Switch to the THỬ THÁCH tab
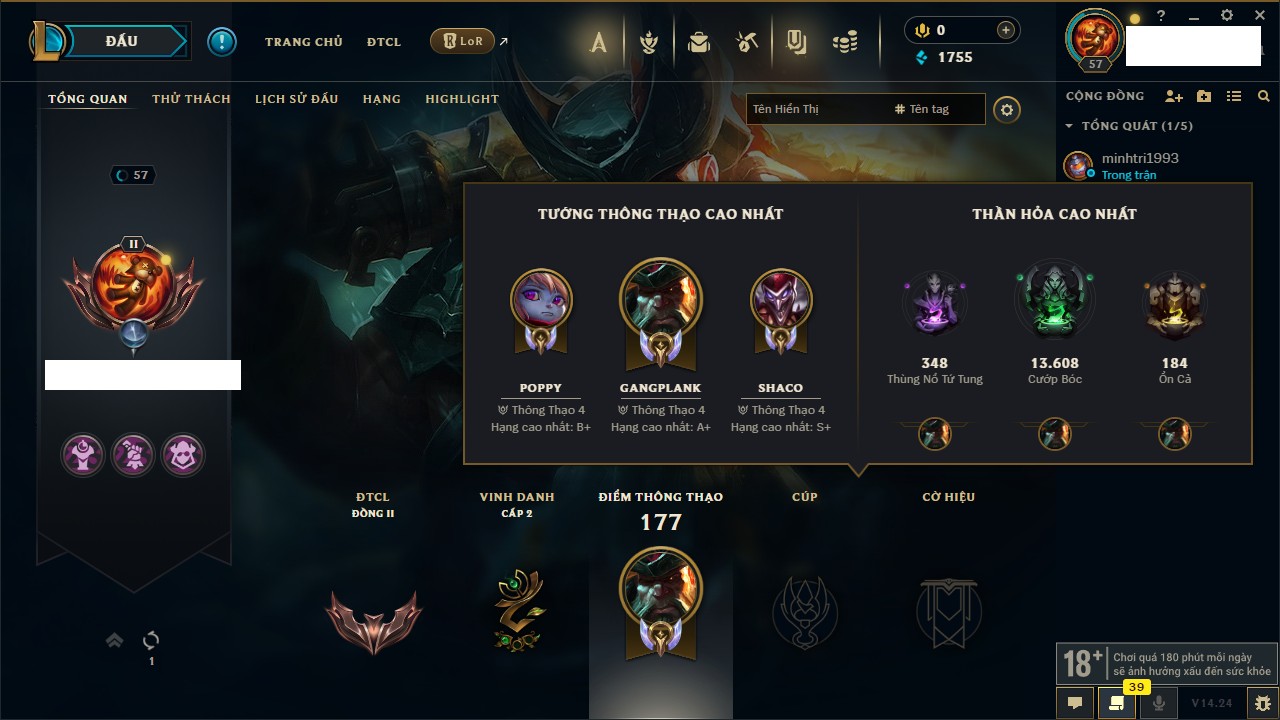The width and height of the screenshot is (1280, 720). pyautogui.click(x=191, y=99)
